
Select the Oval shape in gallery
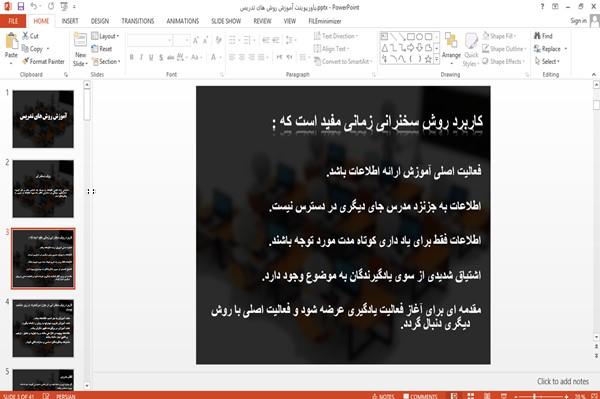click(419, 37)
